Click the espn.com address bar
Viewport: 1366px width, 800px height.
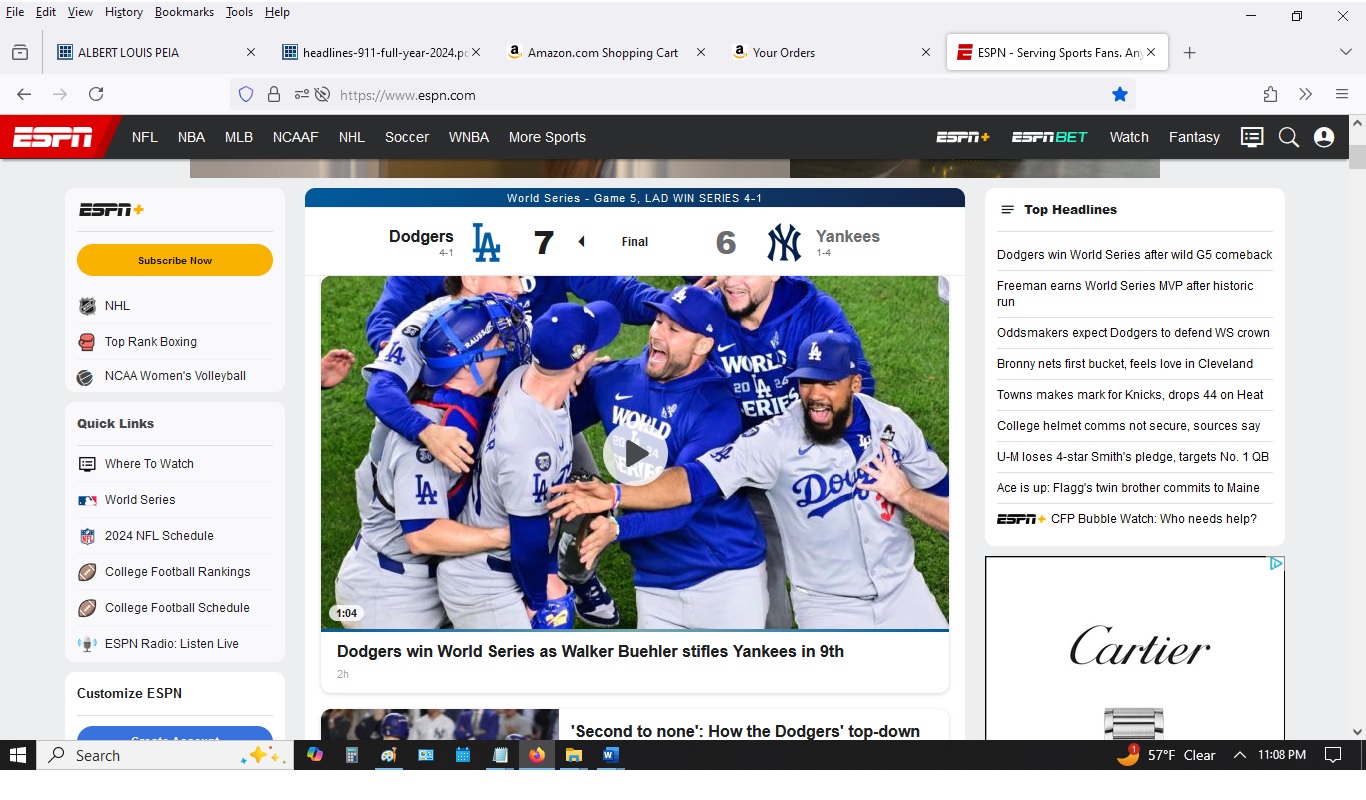pos(700,95)
